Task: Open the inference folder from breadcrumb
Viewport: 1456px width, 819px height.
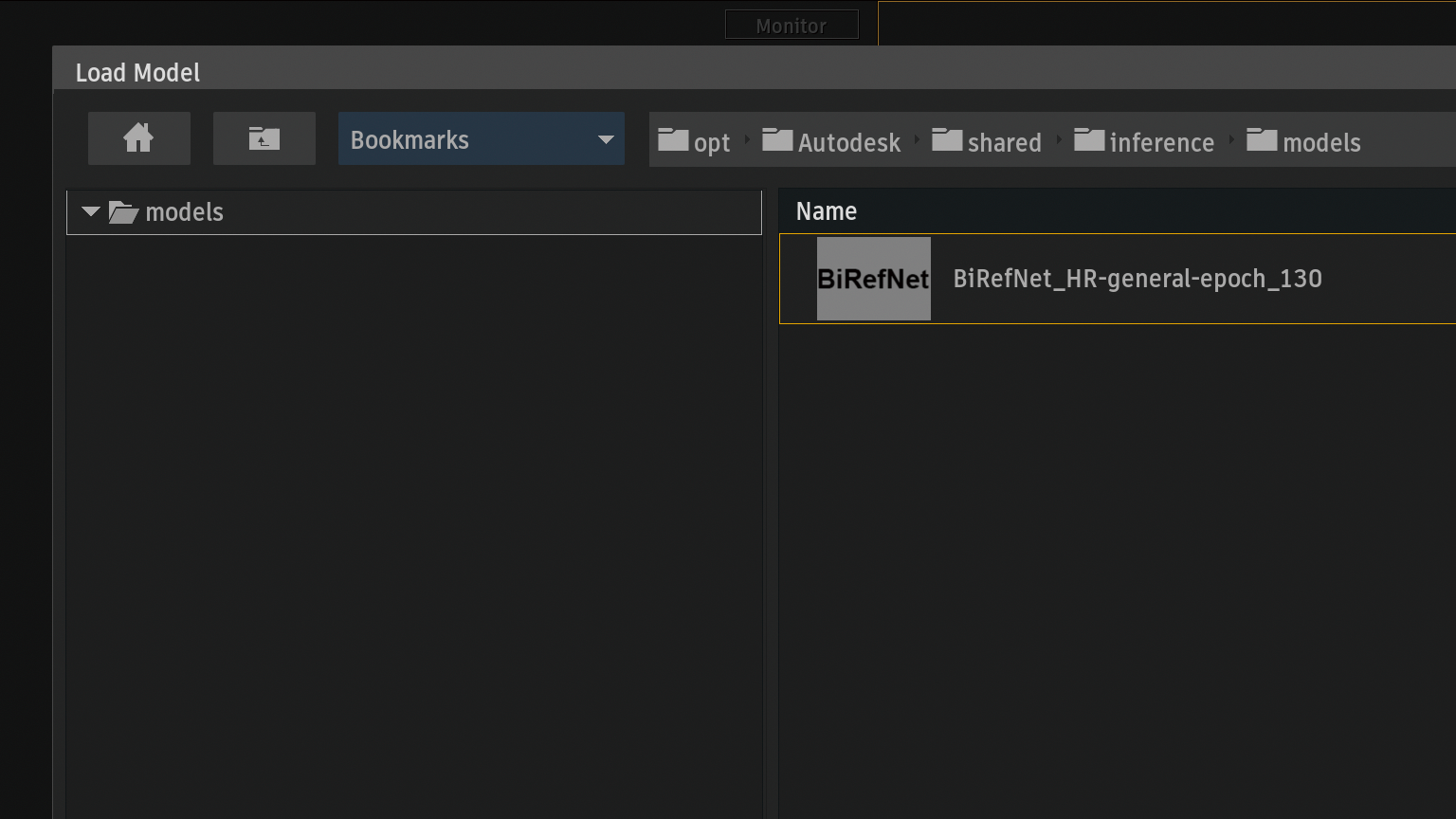Action: click(x=1144, y=141)
